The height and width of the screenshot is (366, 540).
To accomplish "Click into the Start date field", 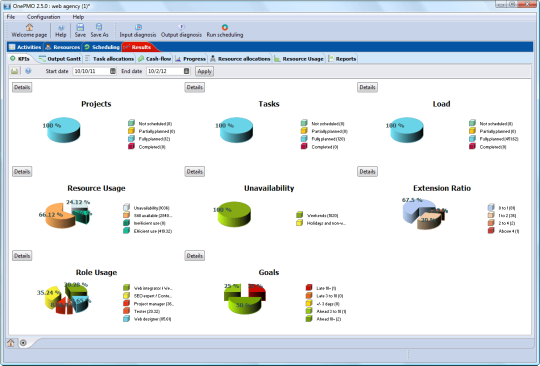I will [x=91, y=71].
